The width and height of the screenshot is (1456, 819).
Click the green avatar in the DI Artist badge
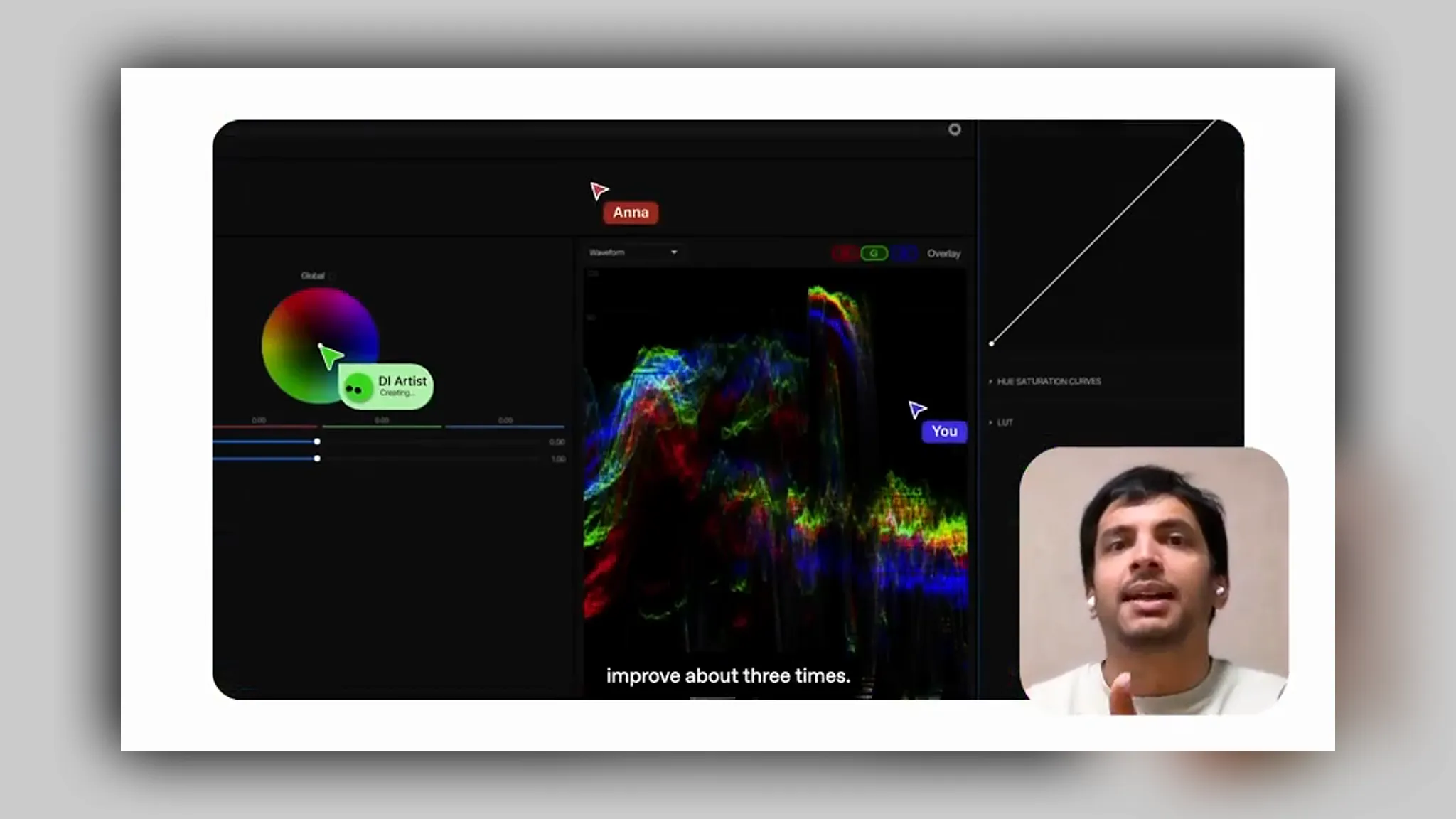click(358, 388)
